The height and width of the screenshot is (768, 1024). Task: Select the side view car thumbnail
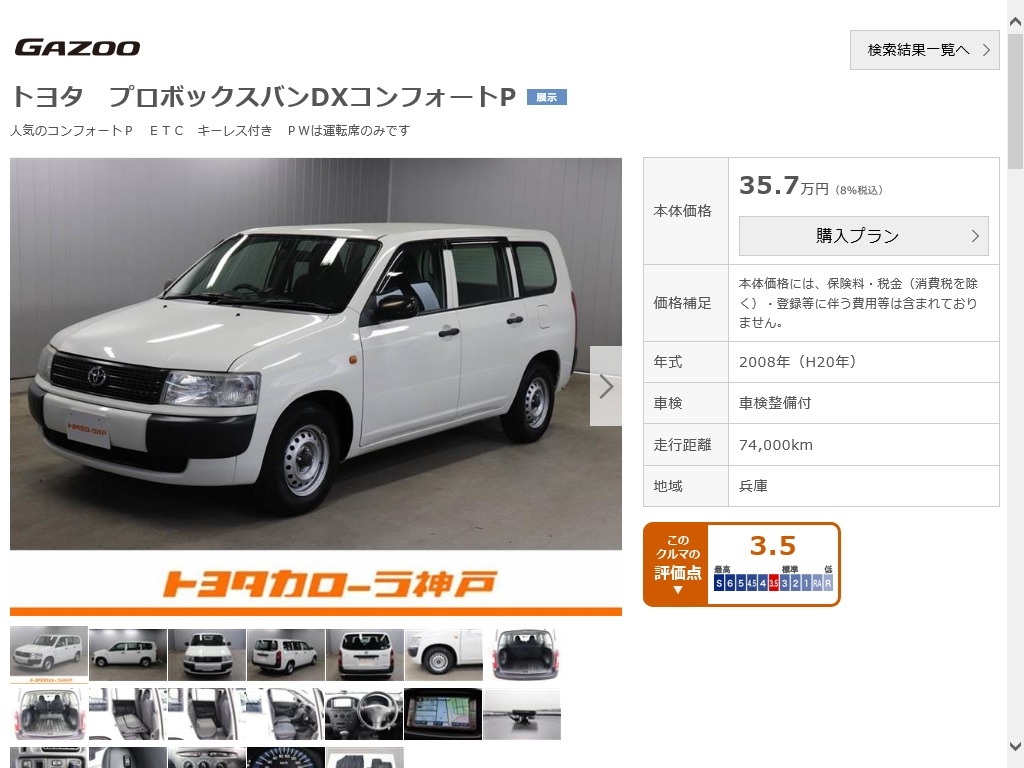coord(128,654)
